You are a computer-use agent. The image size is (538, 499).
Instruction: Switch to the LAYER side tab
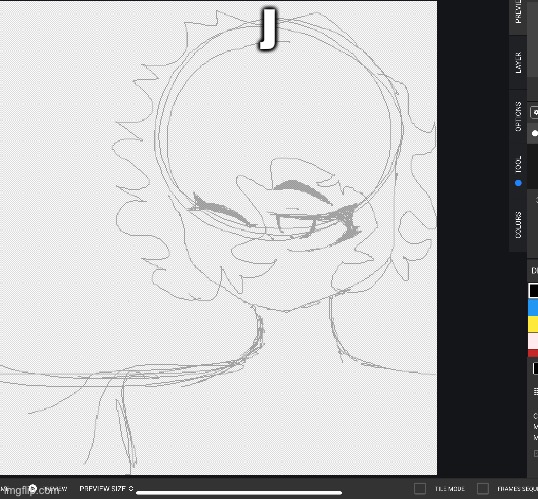click(518, 62)
